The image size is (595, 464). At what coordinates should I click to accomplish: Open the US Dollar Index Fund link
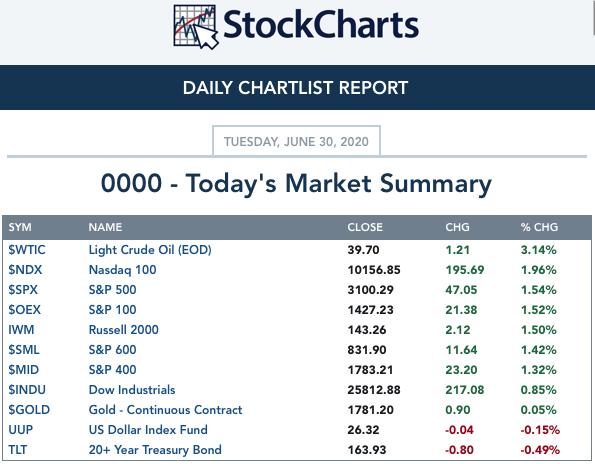point(148,430)
